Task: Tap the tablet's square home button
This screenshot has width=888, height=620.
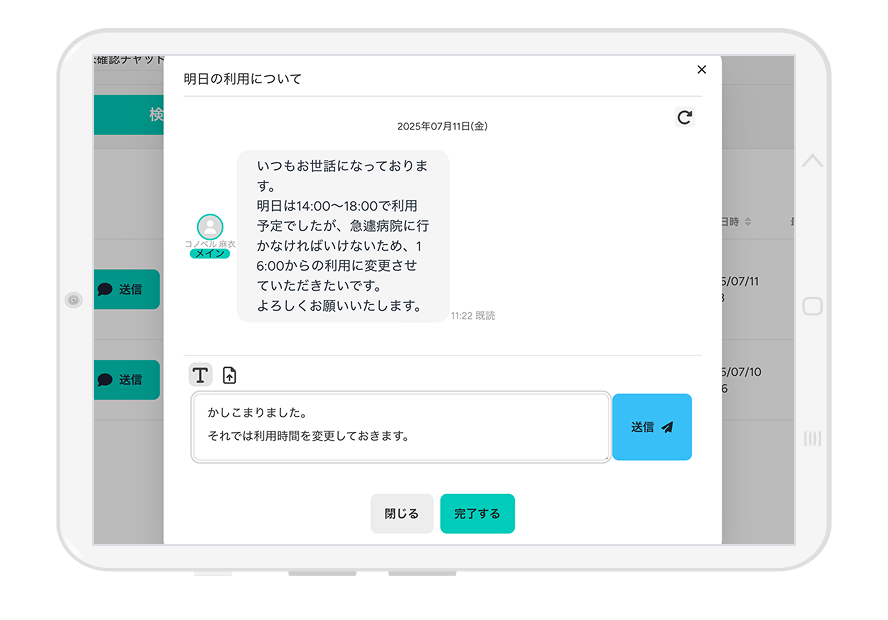Action: tap(812, 307)
